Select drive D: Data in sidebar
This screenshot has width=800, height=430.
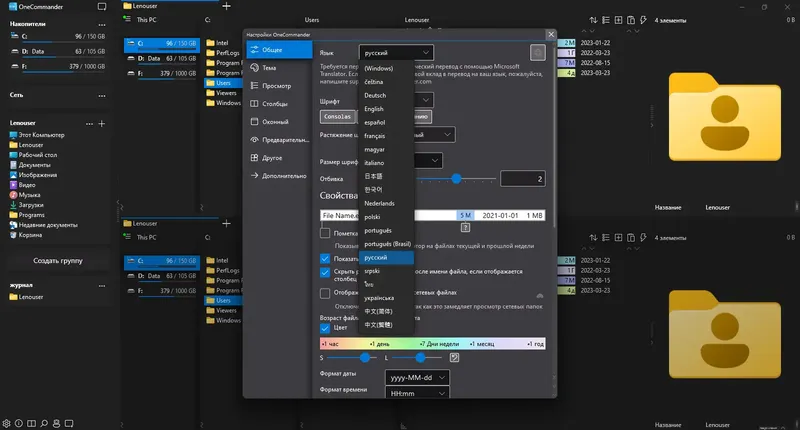coord(58,52)
